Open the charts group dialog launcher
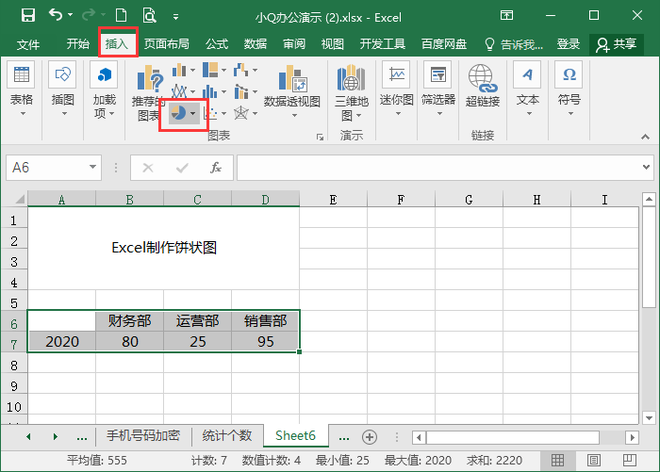This screenshot has height=472, width=660. coord(320,137)
